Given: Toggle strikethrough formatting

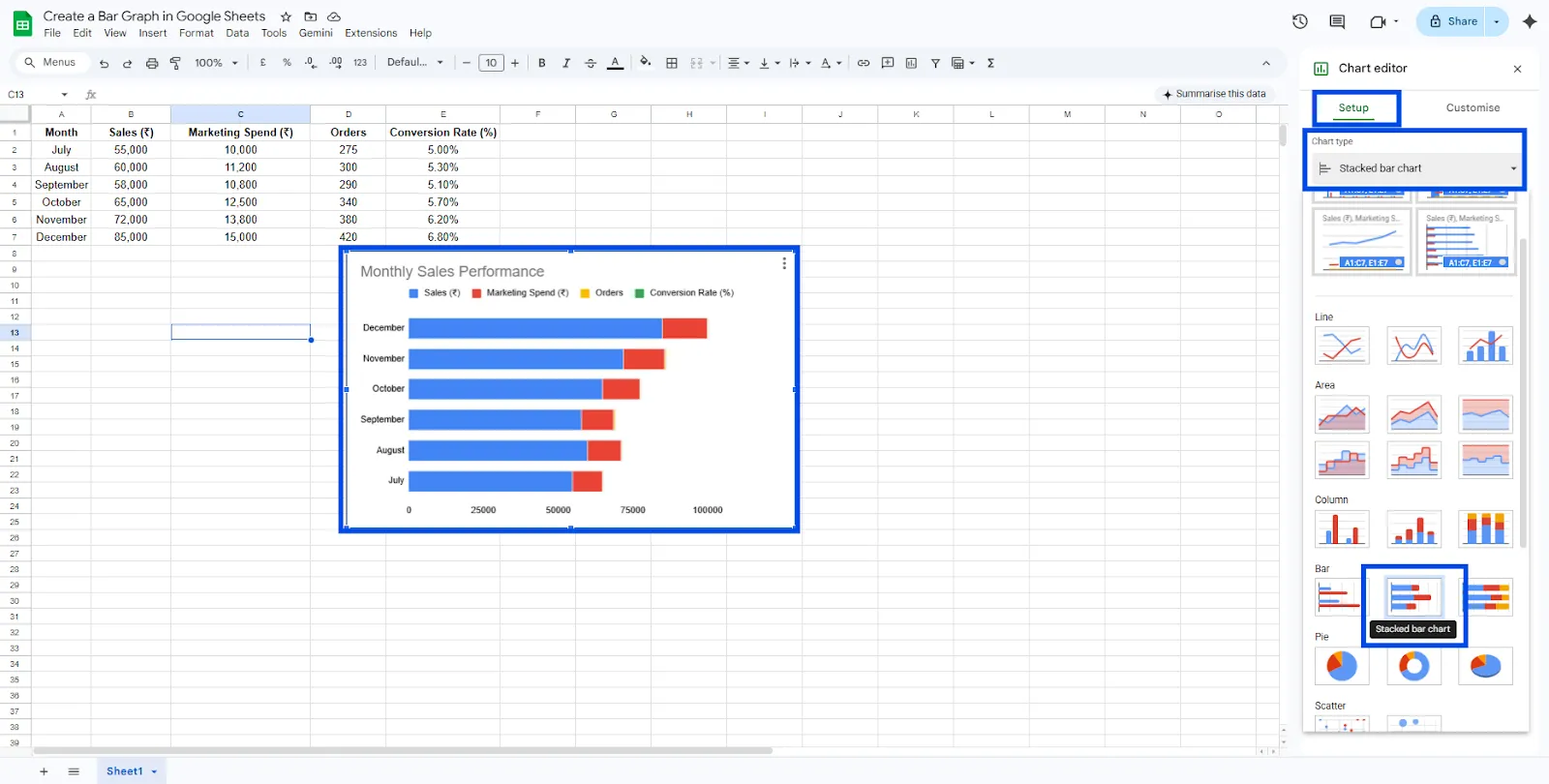Looking at the screenshot, I should pos(591,63).
